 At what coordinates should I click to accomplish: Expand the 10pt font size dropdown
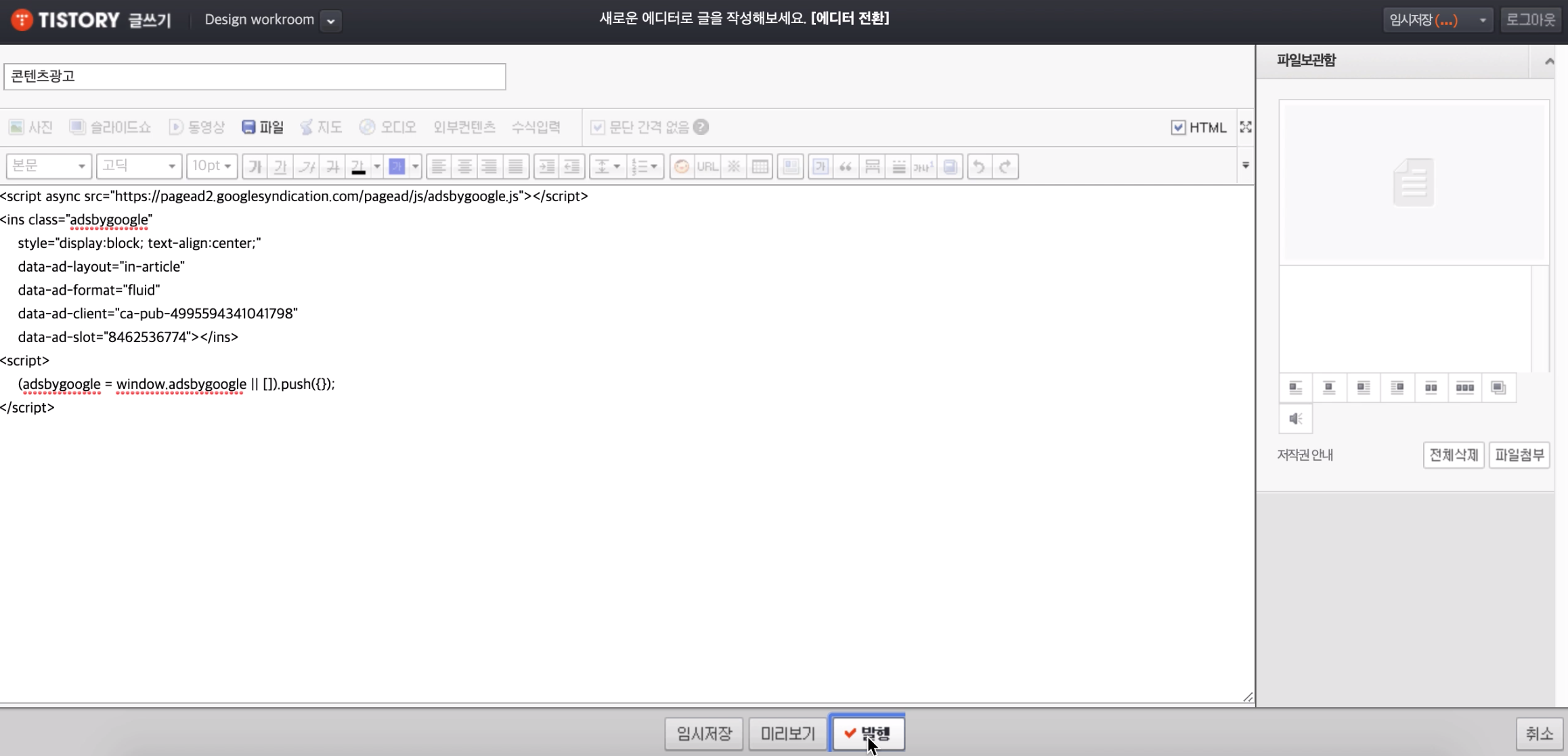(212, 166)
